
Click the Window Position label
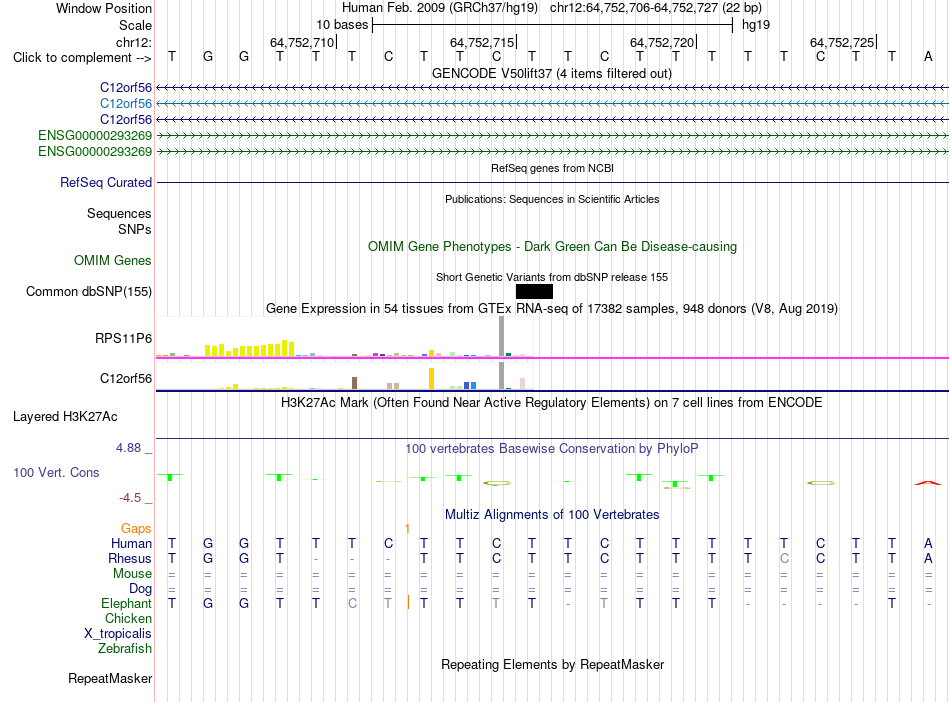104,8
